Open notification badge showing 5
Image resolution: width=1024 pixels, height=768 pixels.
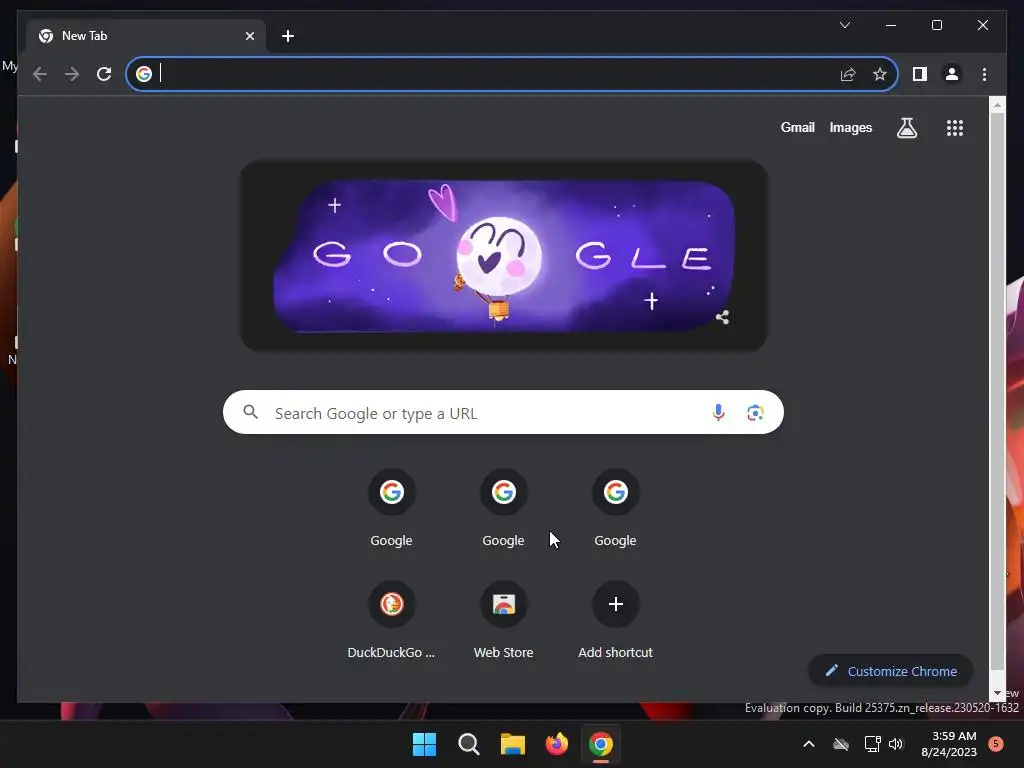996,744
